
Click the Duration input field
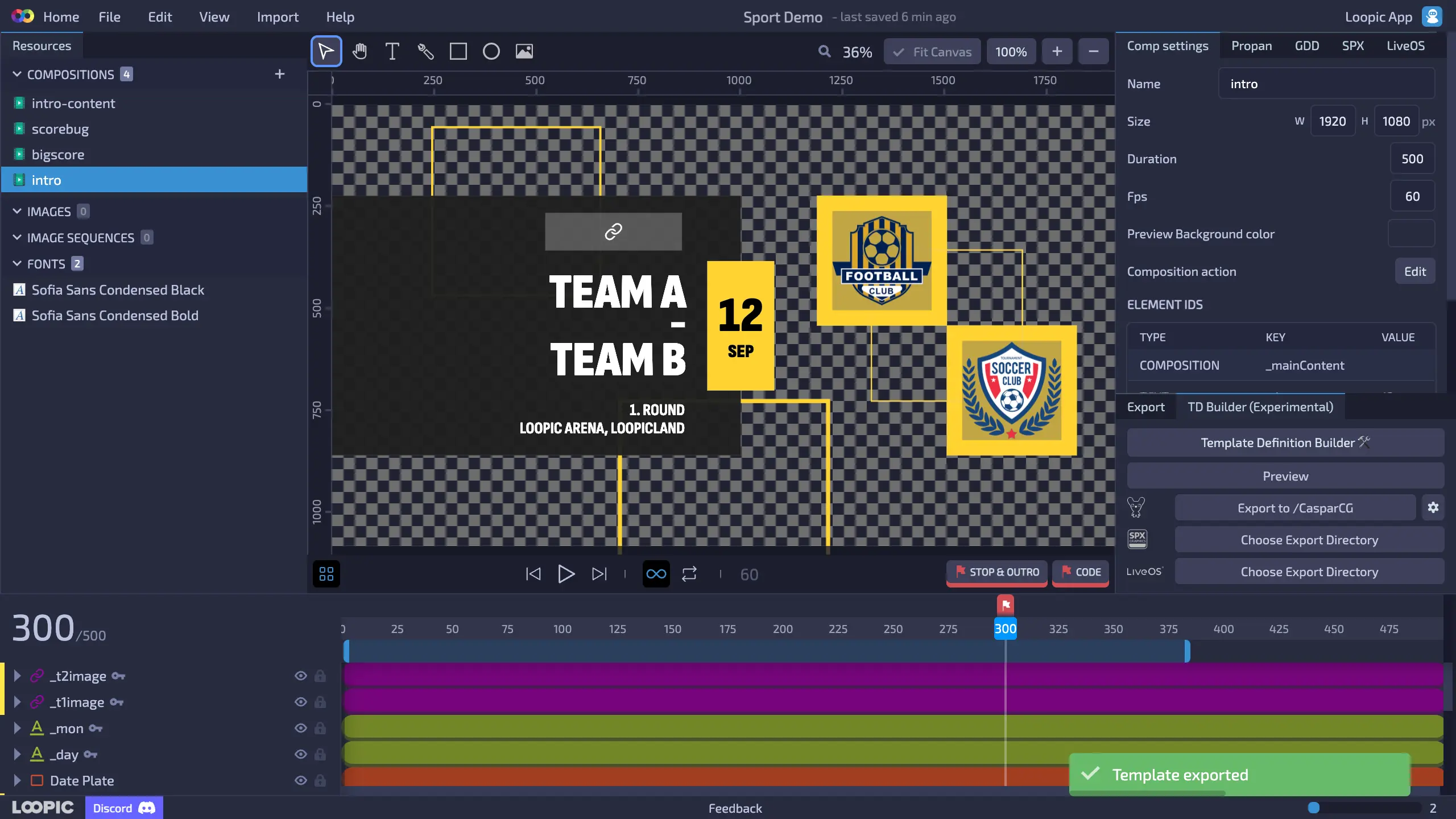coord(1412,159)
